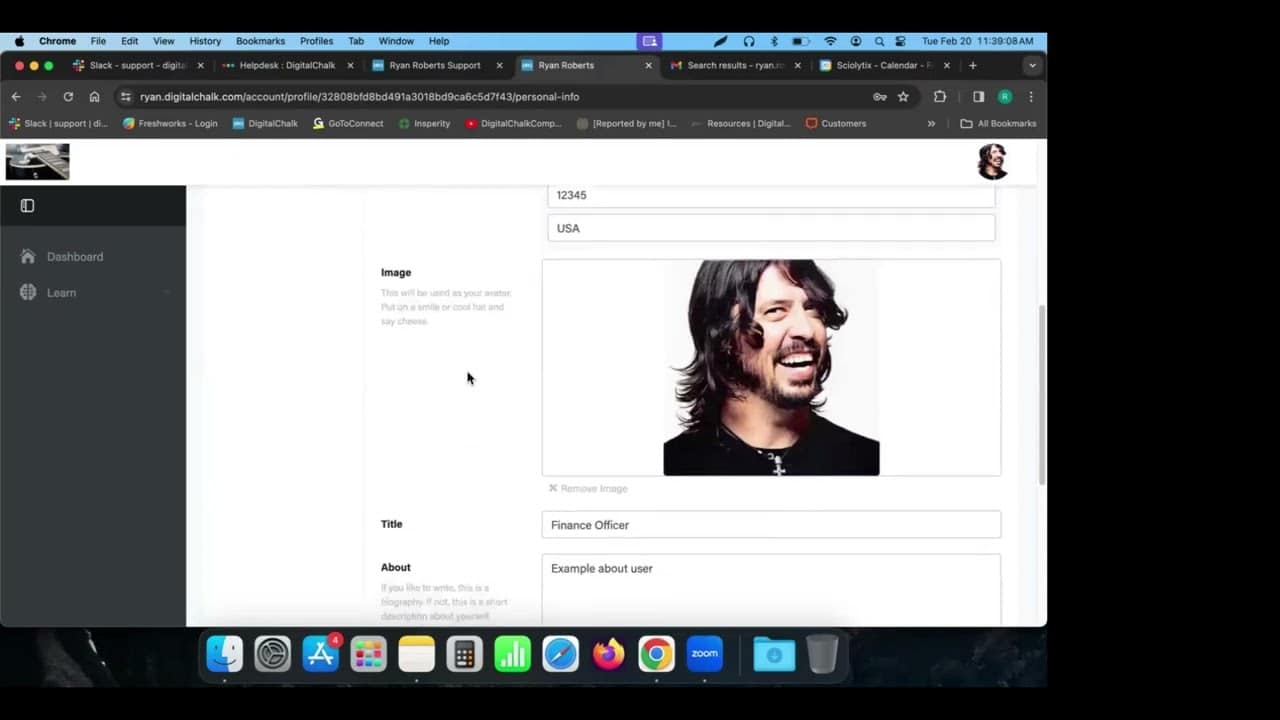1280x720 pixels.
Task: Open the Window menu
Action: coord(396,41)
